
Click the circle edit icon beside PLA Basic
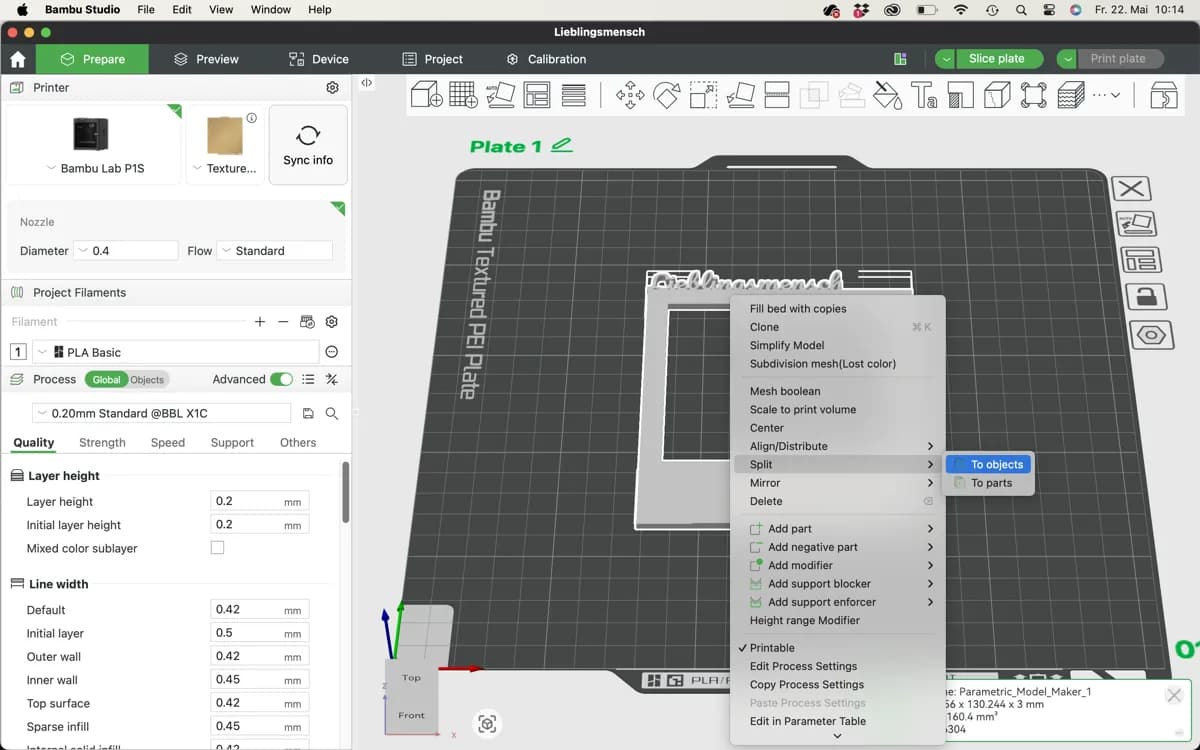(332, 352)
